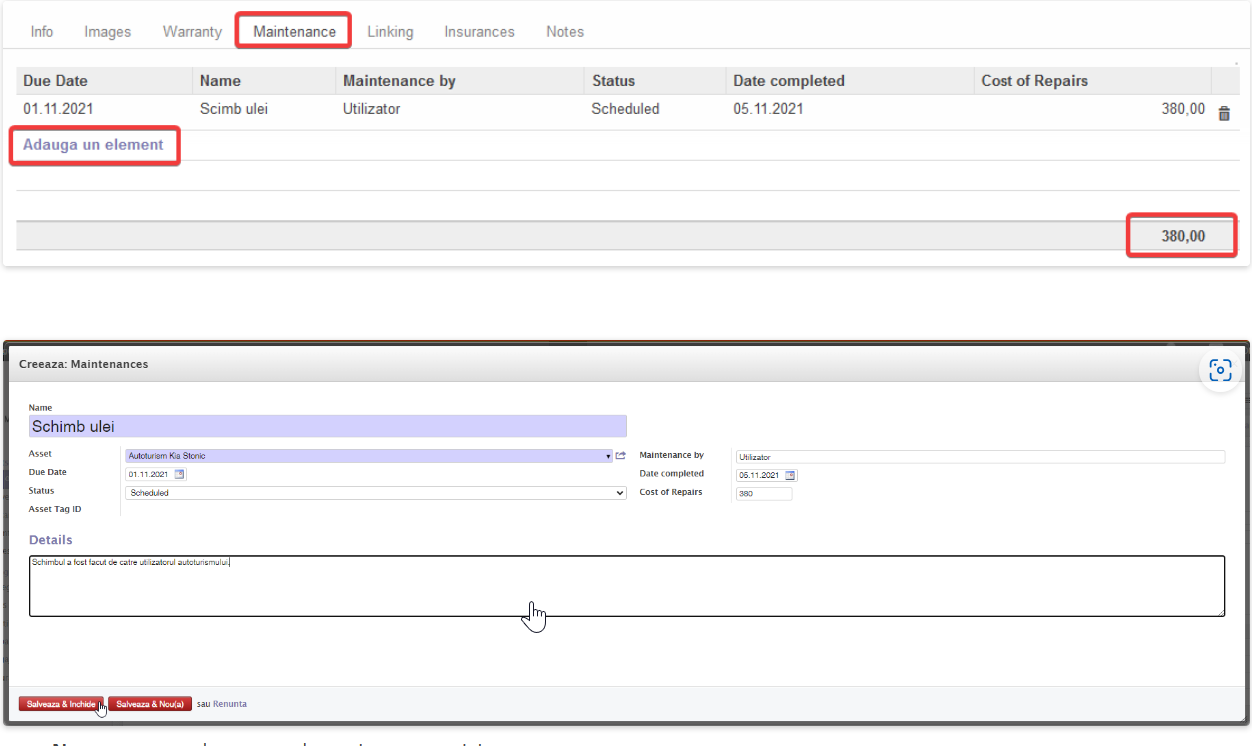1252x746 pixels.
Task: Open the Asset external link icon
Action: (x=620, y=456)
